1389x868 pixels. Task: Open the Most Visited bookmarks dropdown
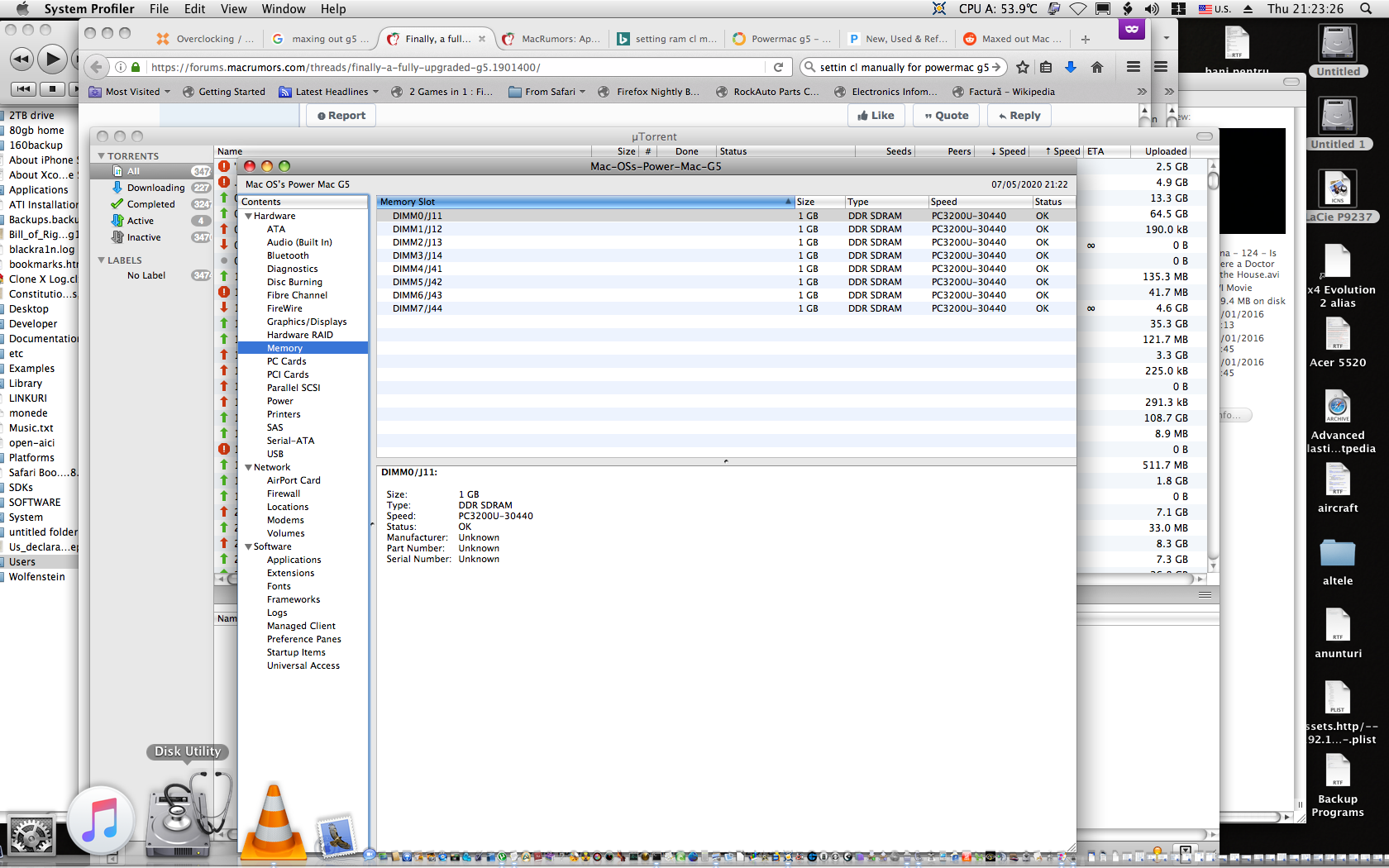click(130, 92)
